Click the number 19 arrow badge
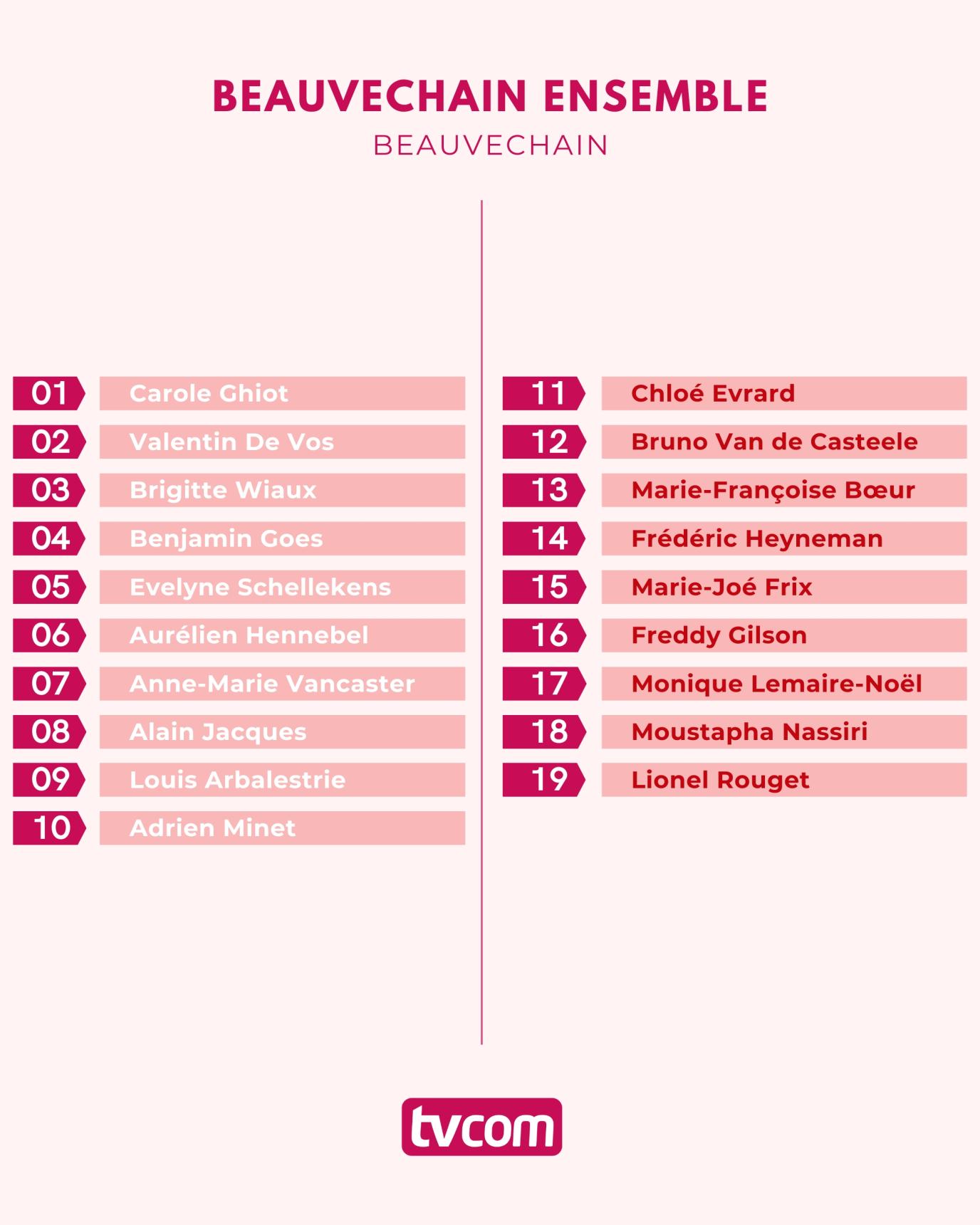Screen dimensions: 980x1225 point(543,780)
